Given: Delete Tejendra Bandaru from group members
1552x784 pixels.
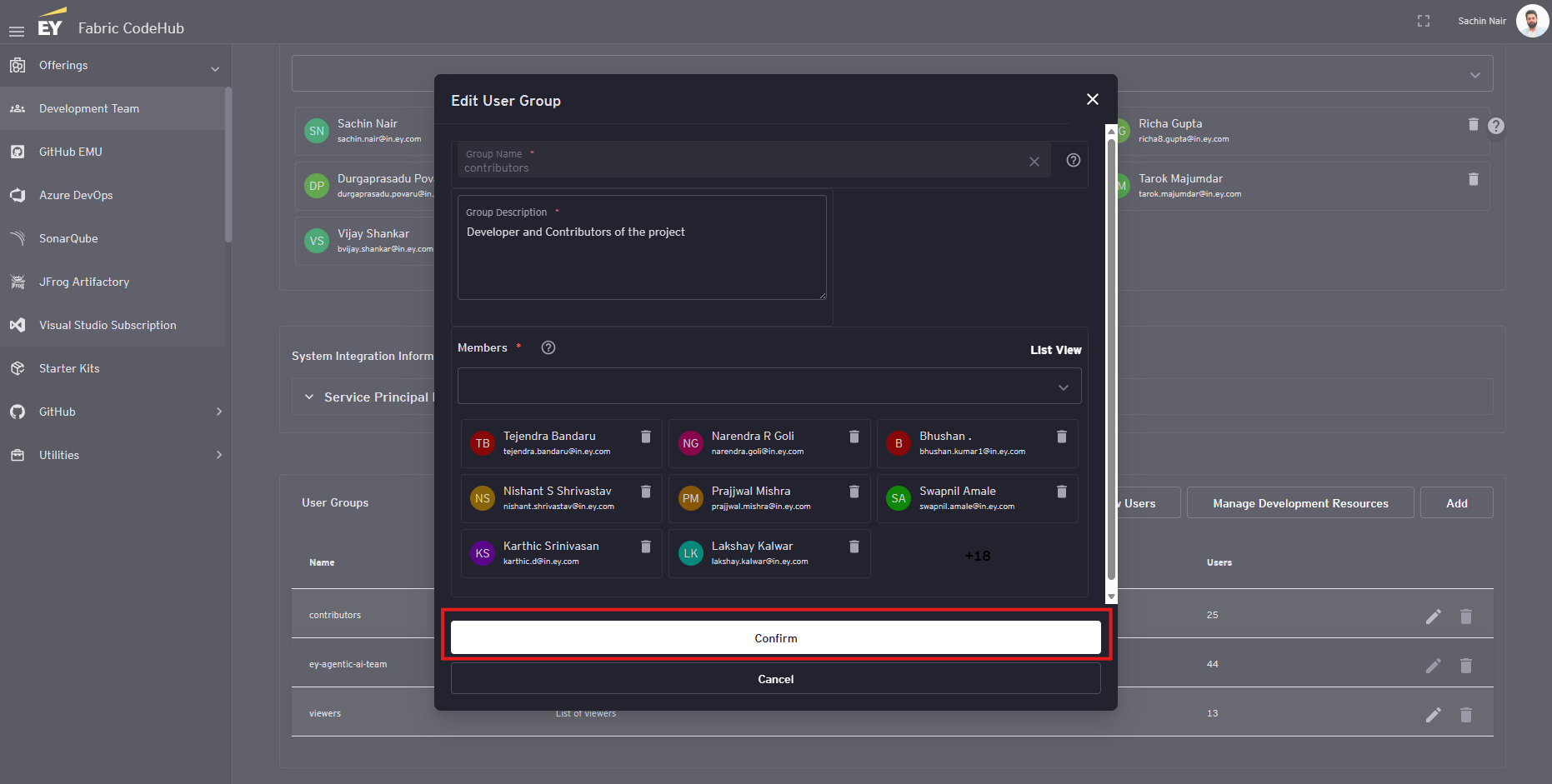Looking at the screenshot, I should [x=645, y=437].
